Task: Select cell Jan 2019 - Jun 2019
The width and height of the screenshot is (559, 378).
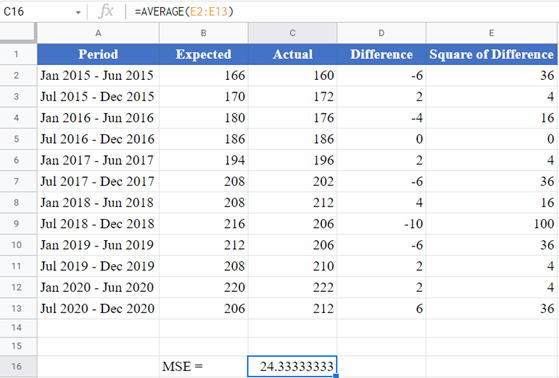Action: coord(98,245)
